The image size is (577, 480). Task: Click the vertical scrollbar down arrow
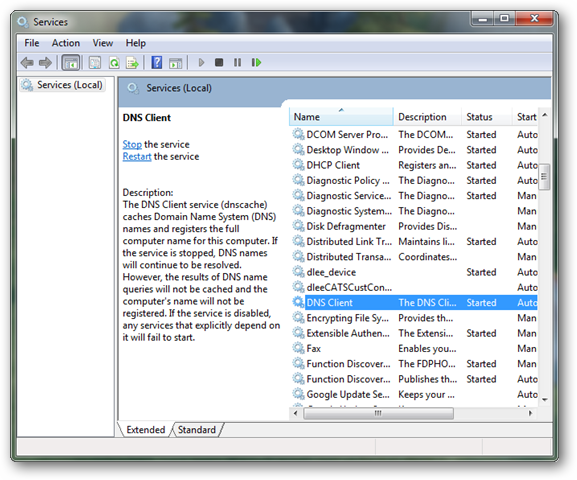545,400
